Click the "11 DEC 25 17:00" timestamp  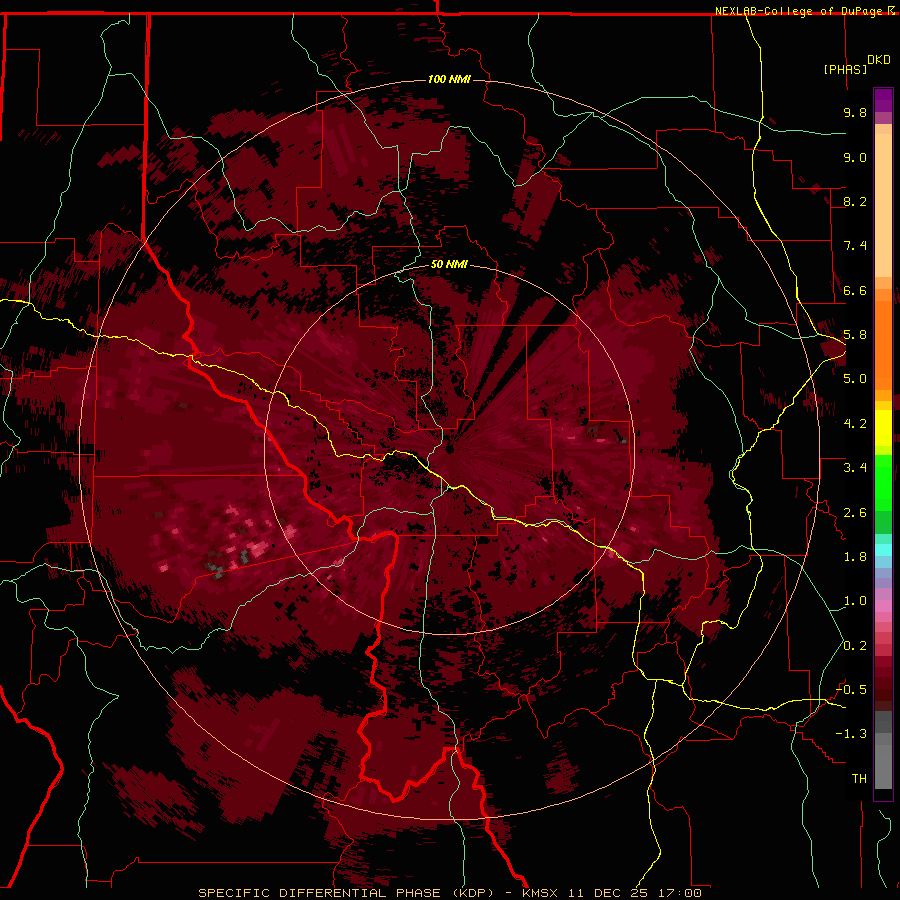(x=635, y=893)
